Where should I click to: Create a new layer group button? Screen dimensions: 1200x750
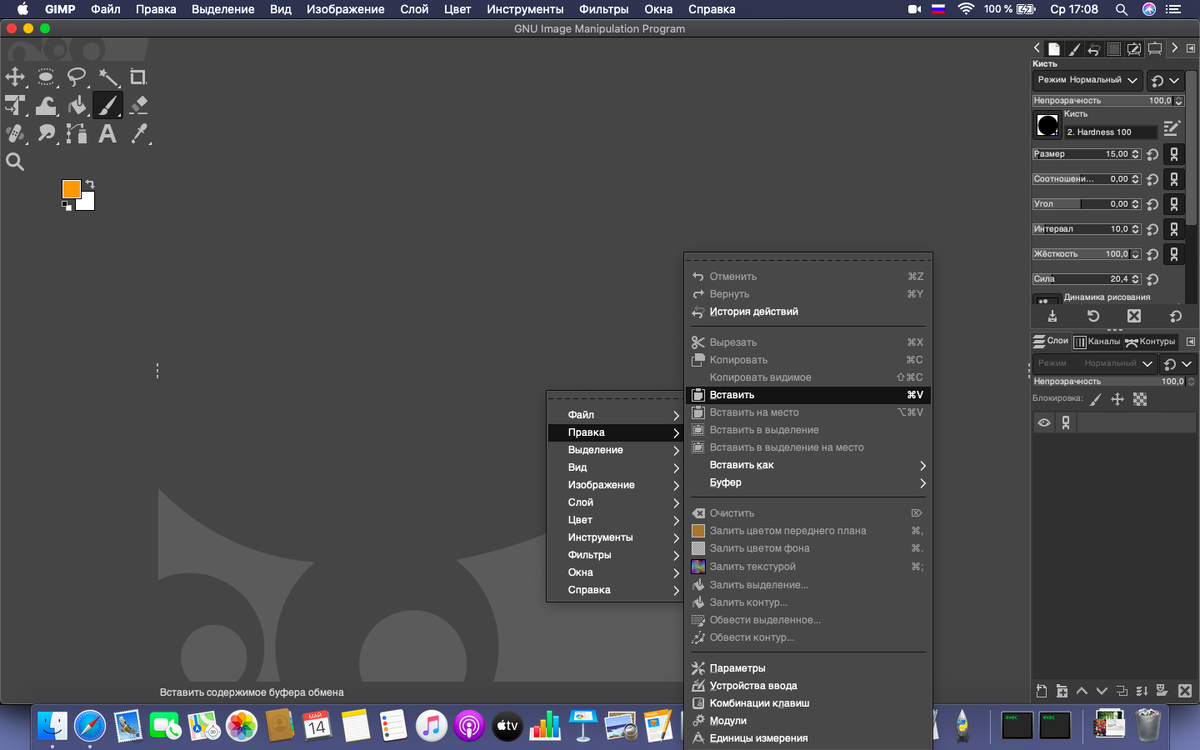coord(1061,691)
